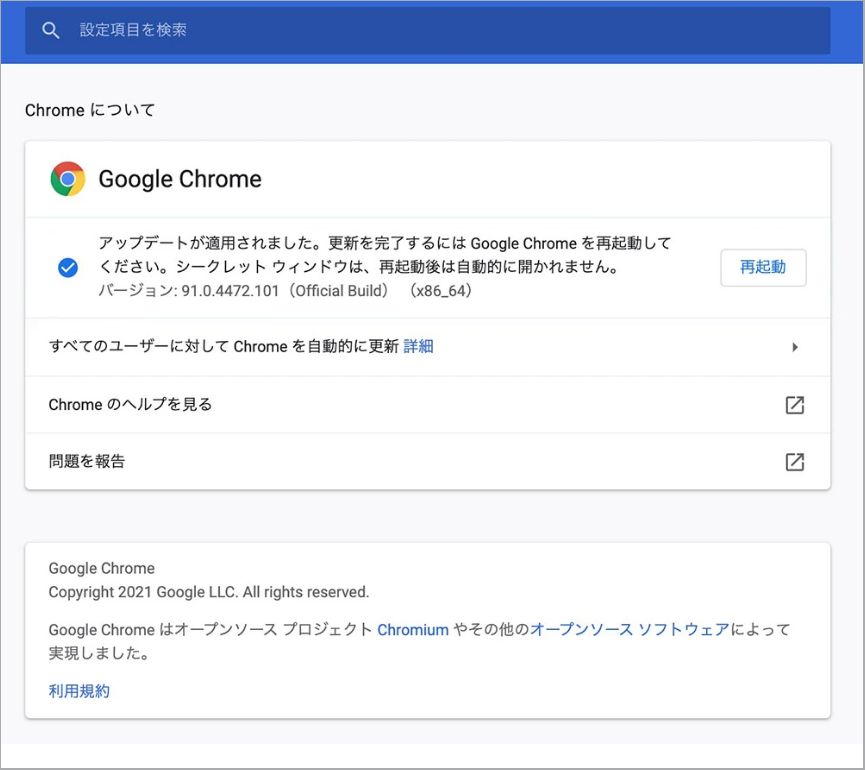This screenshot has width=865, height=770.
Task: Select the 問題を報告 text
Action: pyautogui.click(x=87, y=461)
